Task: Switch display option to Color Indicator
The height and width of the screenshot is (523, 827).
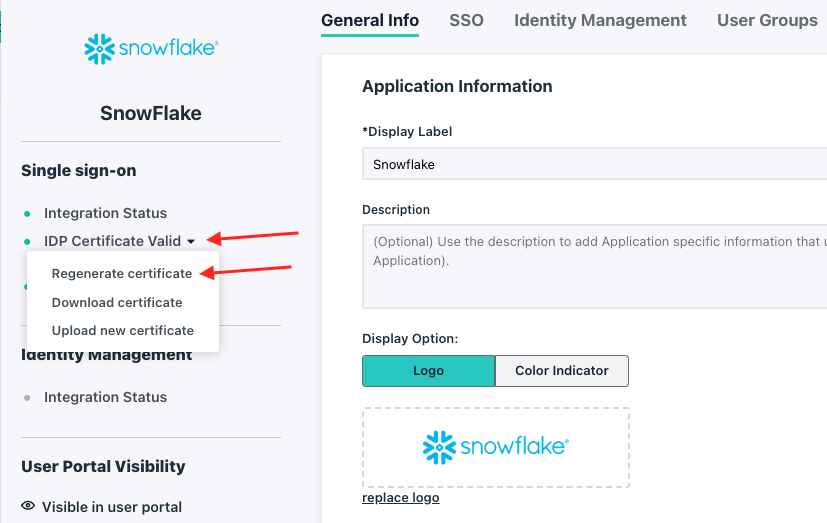Action: (562, 370)
